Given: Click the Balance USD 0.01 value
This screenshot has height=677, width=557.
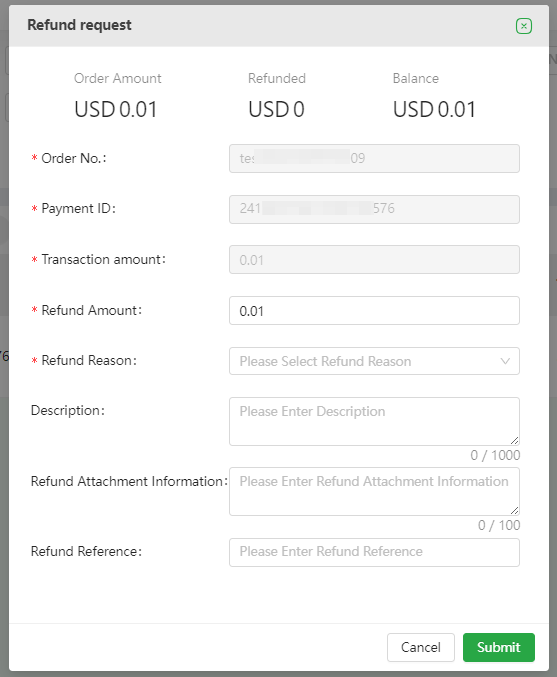Looking at the screenshot, I should (434, 109).
